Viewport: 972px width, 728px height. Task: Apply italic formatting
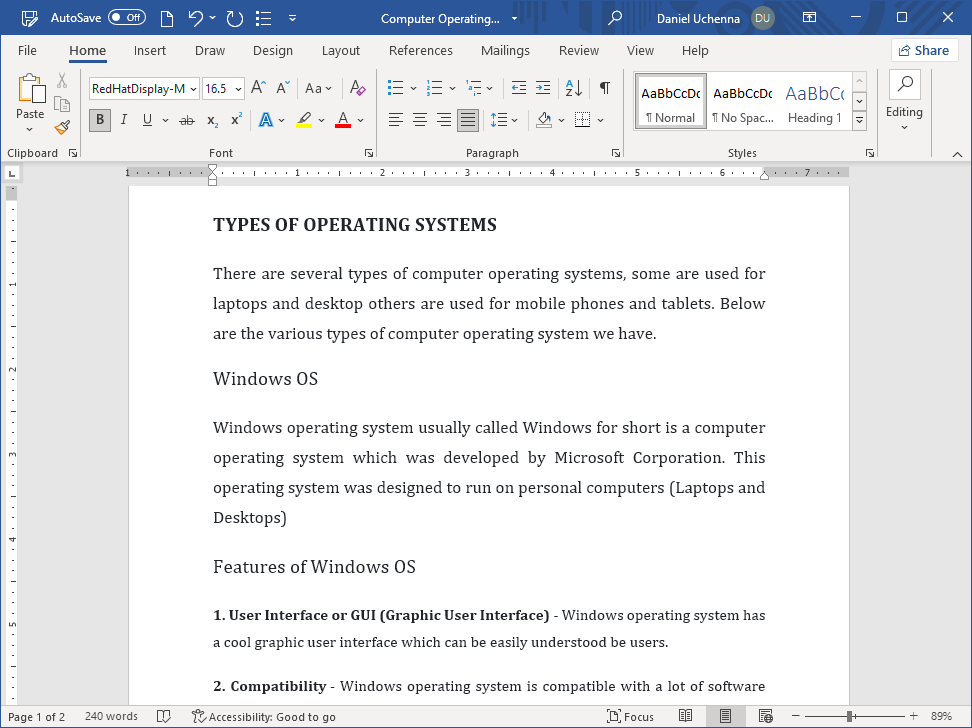pos(122,120)
